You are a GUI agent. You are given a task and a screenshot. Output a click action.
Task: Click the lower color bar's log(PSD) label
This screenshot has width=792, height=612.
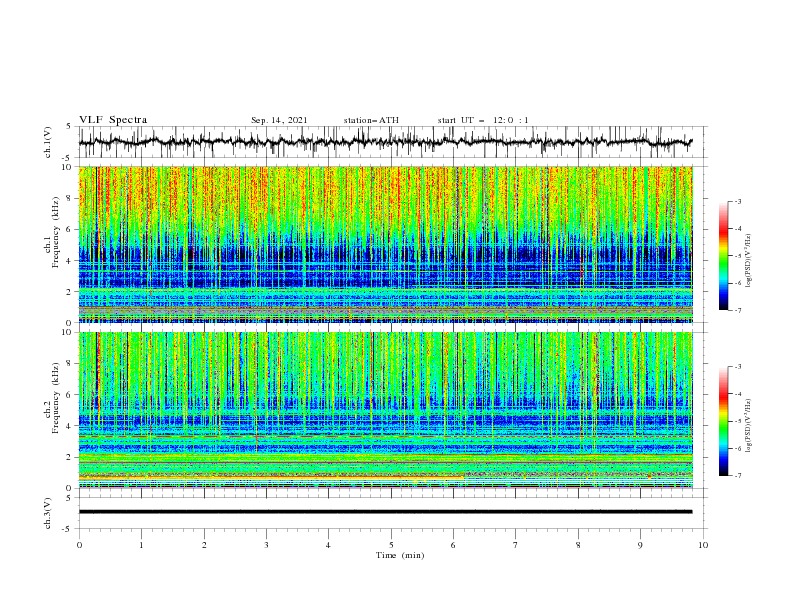coord(748,425)
